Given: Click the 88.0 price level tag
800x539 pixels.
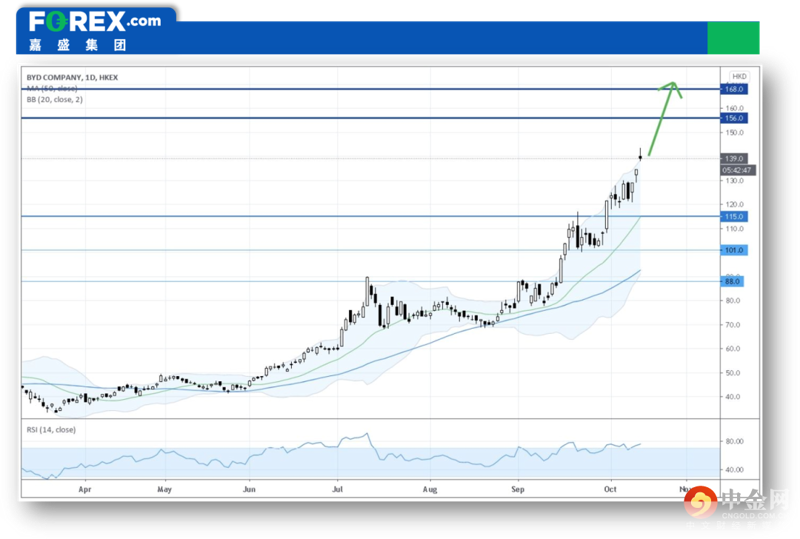Looking at the screenshot, I should (732, 282).
